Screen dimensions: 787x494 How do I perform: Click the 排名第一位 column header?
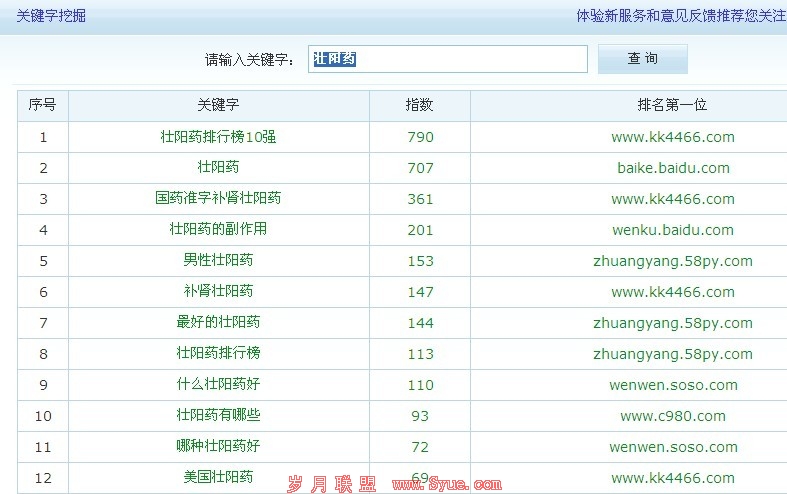(672, 105)
